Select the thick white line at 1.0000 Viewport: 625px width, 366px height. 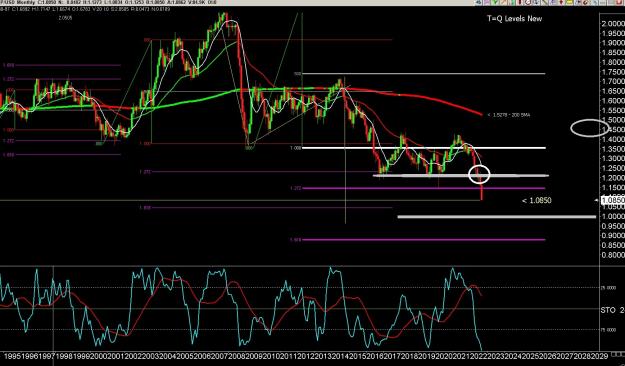tap(497, 217)
